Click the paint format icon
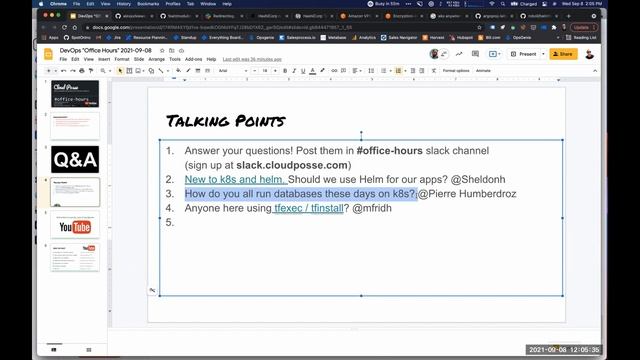Viewport: 640px width, 360px height. coord(91,71)
